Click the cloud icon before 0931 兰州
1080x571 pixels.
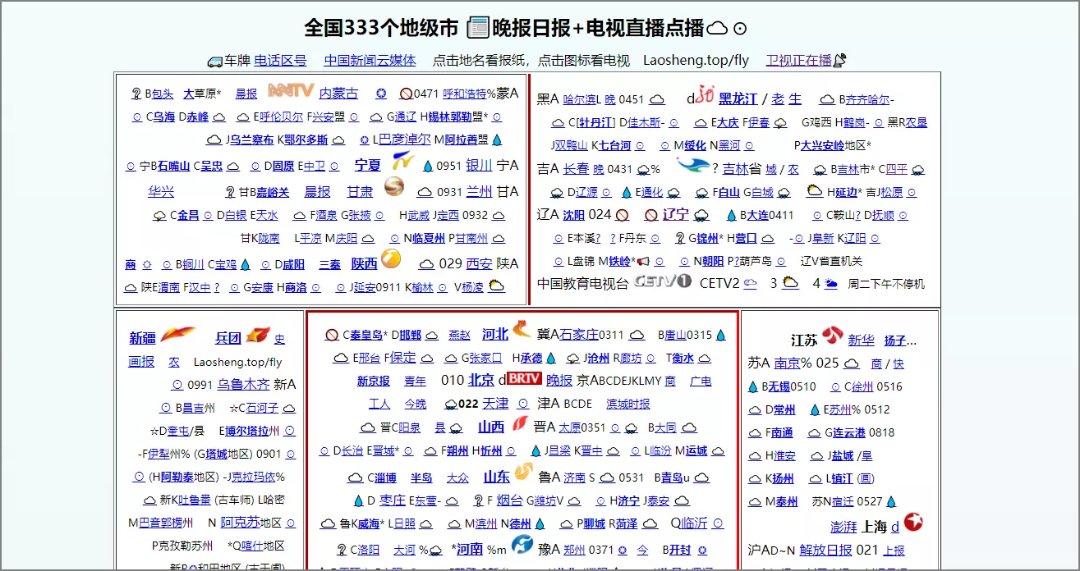click(425, 192)
